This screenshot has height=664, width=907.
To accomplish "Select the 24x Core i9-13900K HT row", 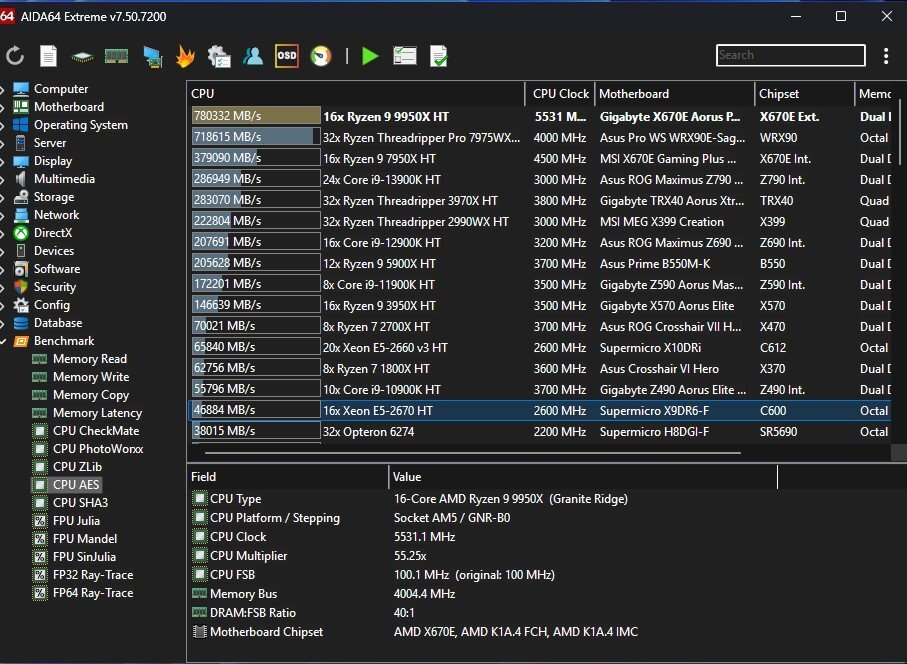I will click(x=540, y=179).
